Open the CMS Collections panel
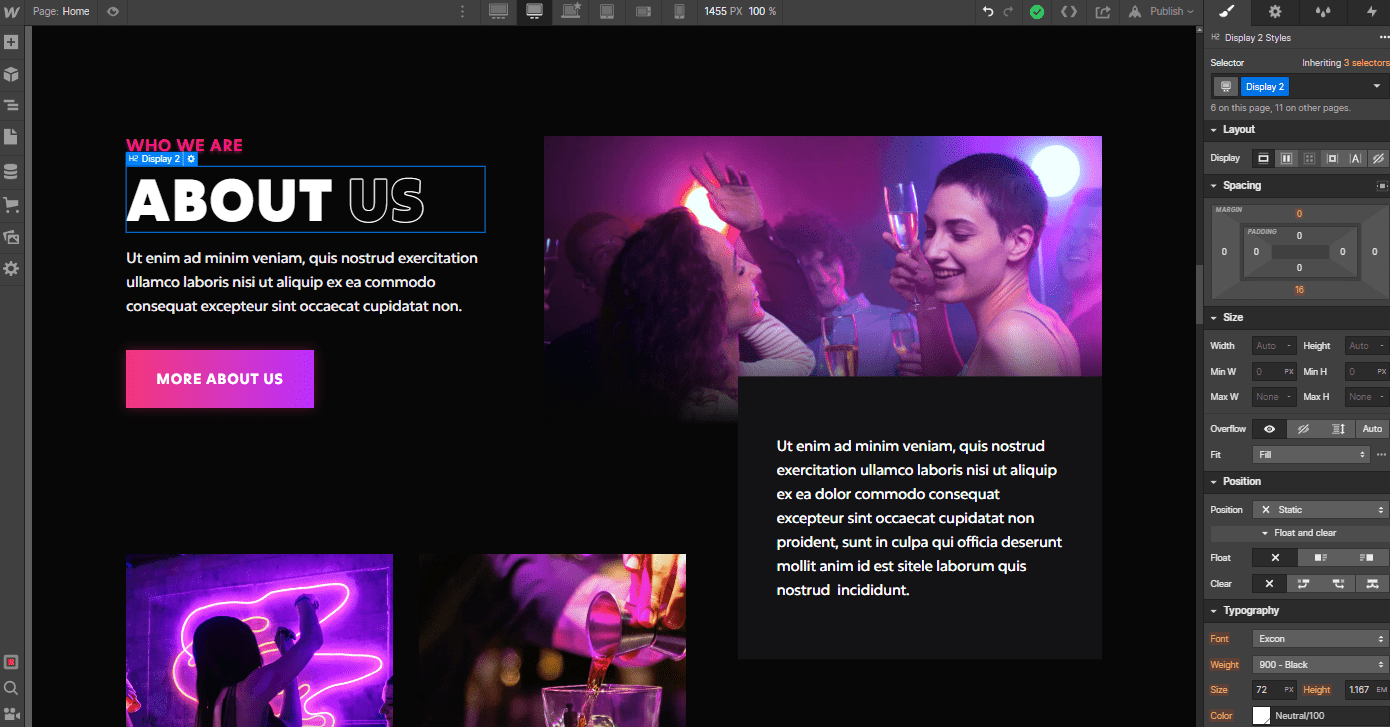Viewport: 1390px width, 727px height. pos(11,171)
